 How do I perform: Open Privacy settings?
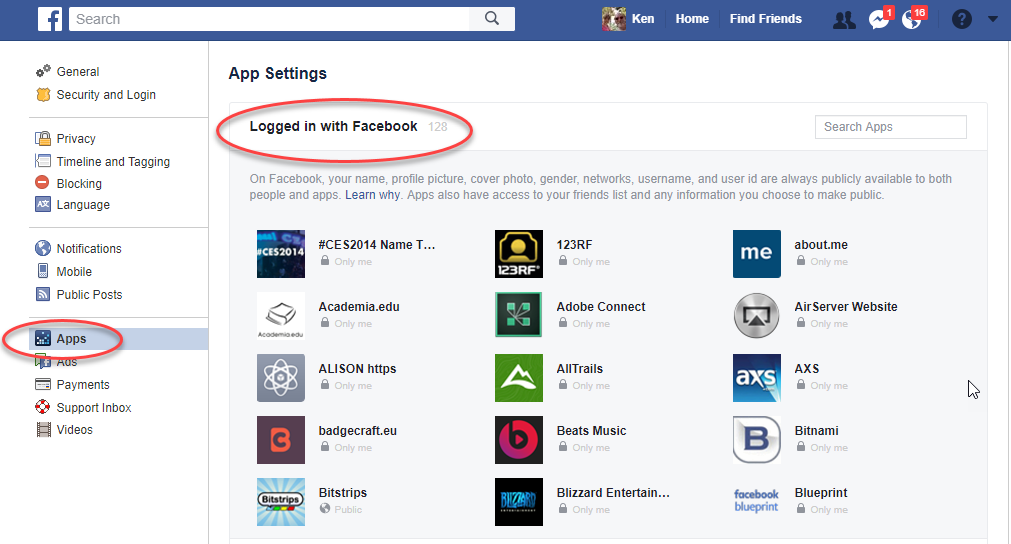(75, 139)
